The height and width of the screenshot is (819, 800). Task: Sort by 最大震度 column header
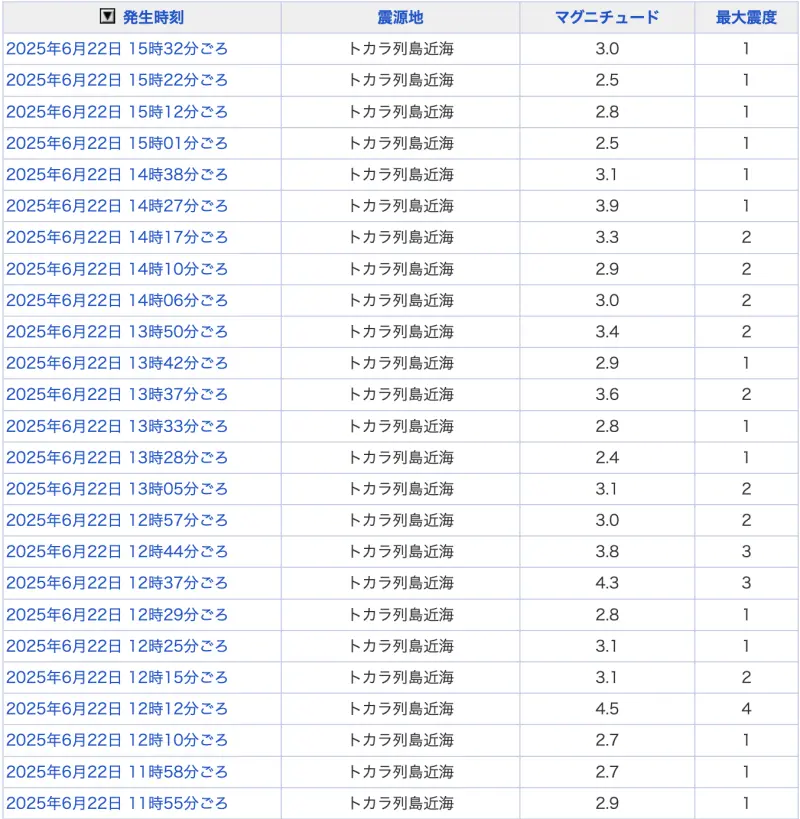click(746, 17)
